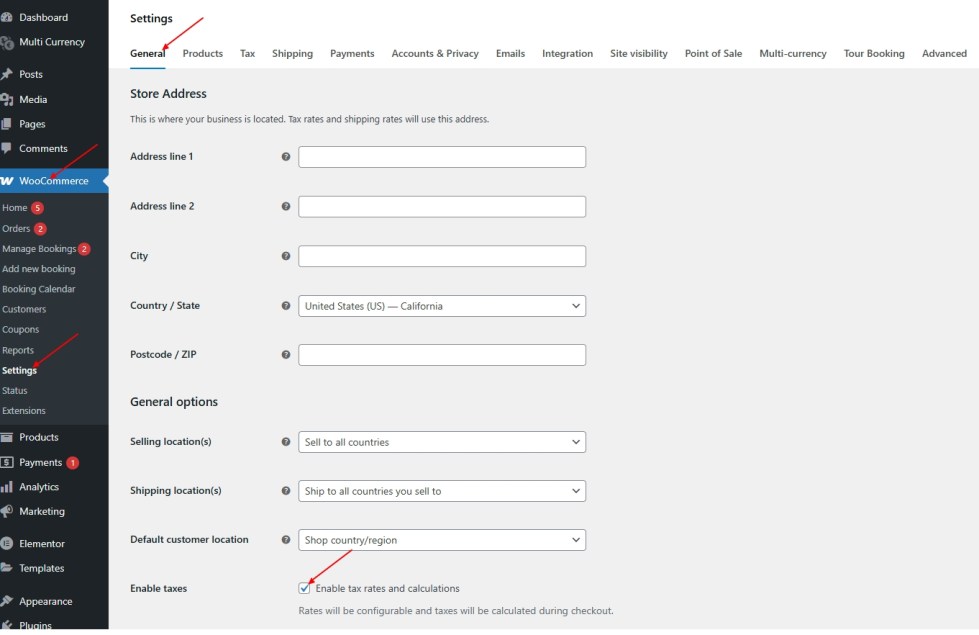Screen dimensions: 979x635
Task: Open Elementor from the sidebar
Action: [41, 544]
